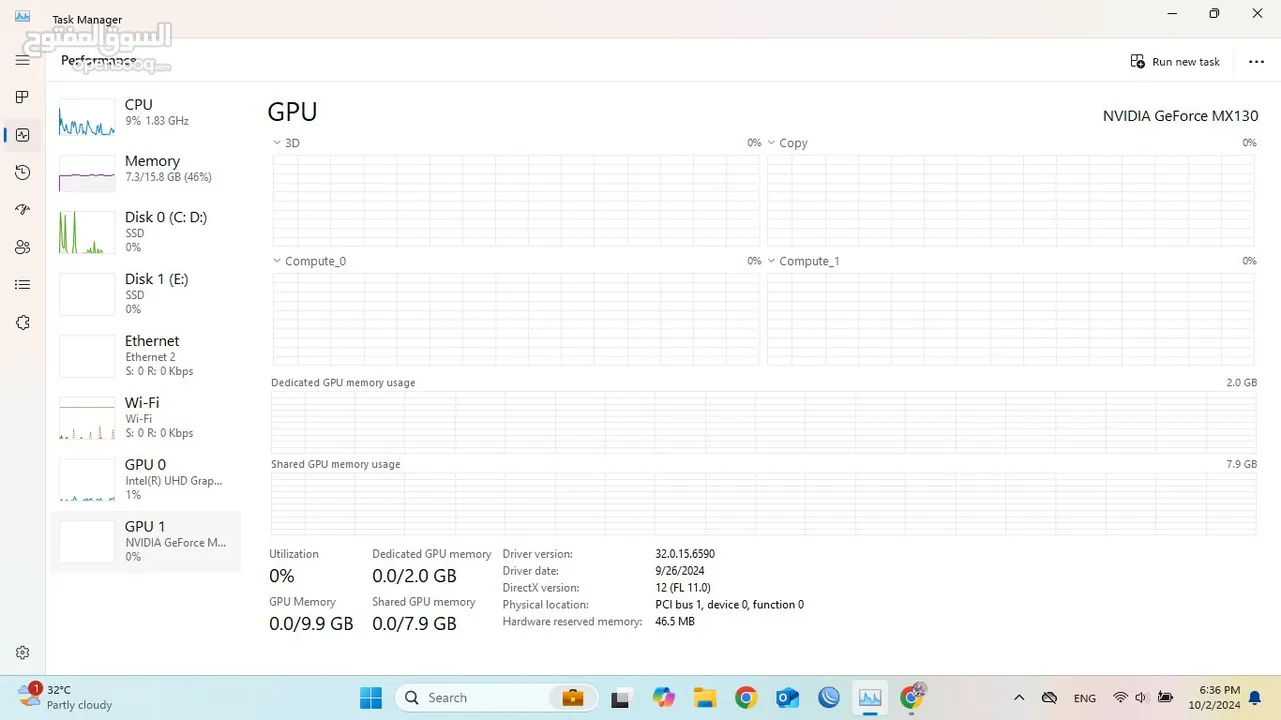Viewport: 1281px width, 720px height.
Task: Click the Shared GPU memory usage graph
Action: point(764,504)
